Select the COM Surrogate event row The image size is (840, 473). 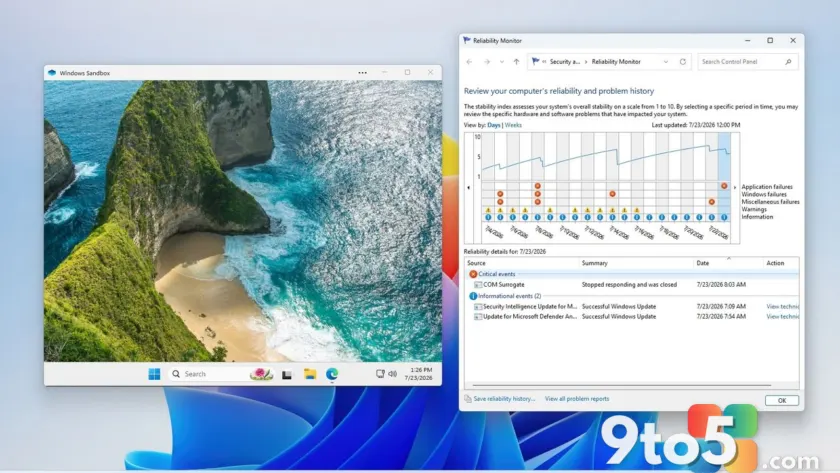pyautogui.click(x=632, y=284)
